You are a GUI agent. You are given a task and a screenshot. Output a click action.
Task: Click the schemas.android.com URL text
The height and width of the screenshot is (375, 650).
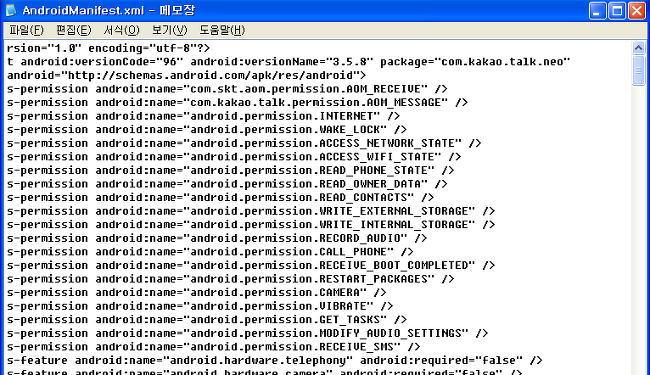(210, 75)
